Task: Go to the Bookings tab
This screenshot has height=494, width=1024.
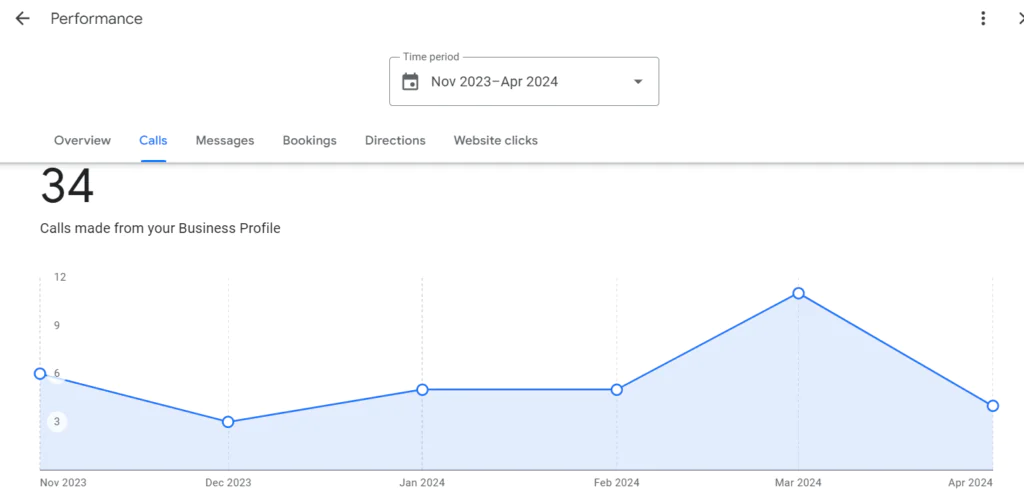Action: 309,141
